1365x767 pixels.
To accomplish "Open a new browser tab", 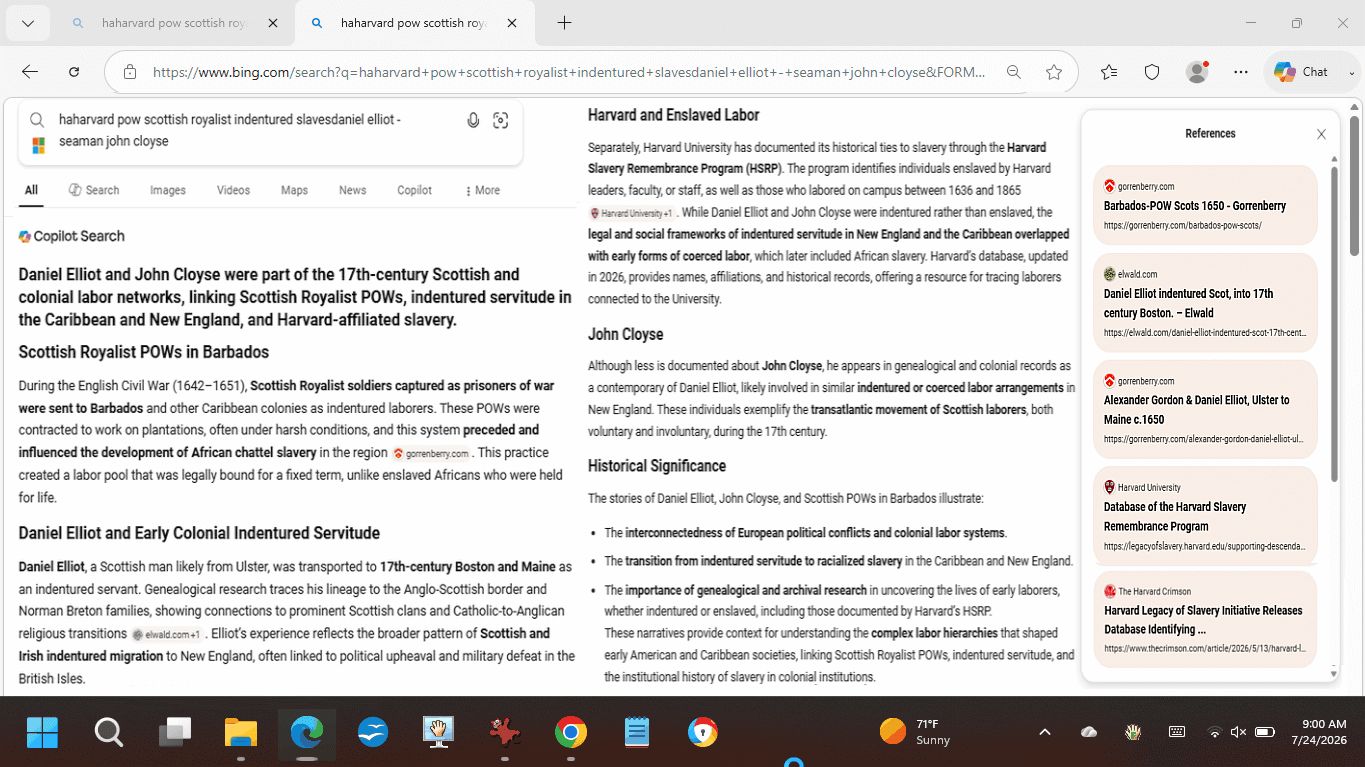I will (x=564, y=23).
